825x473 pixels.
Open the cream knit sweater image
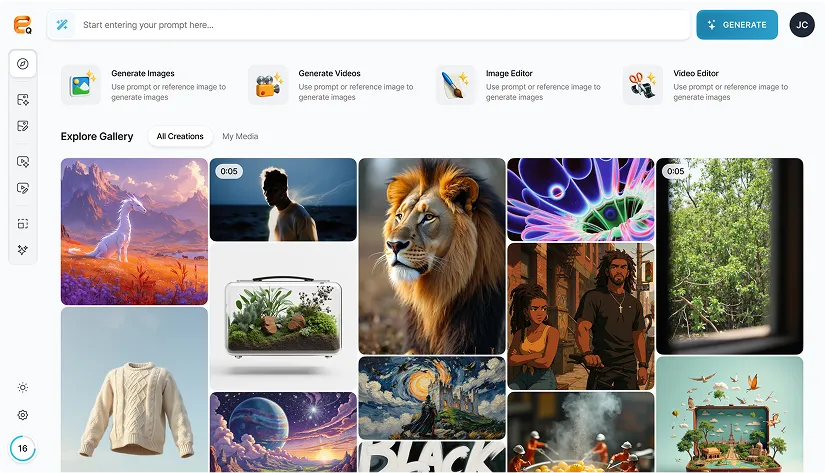(134, 390)
